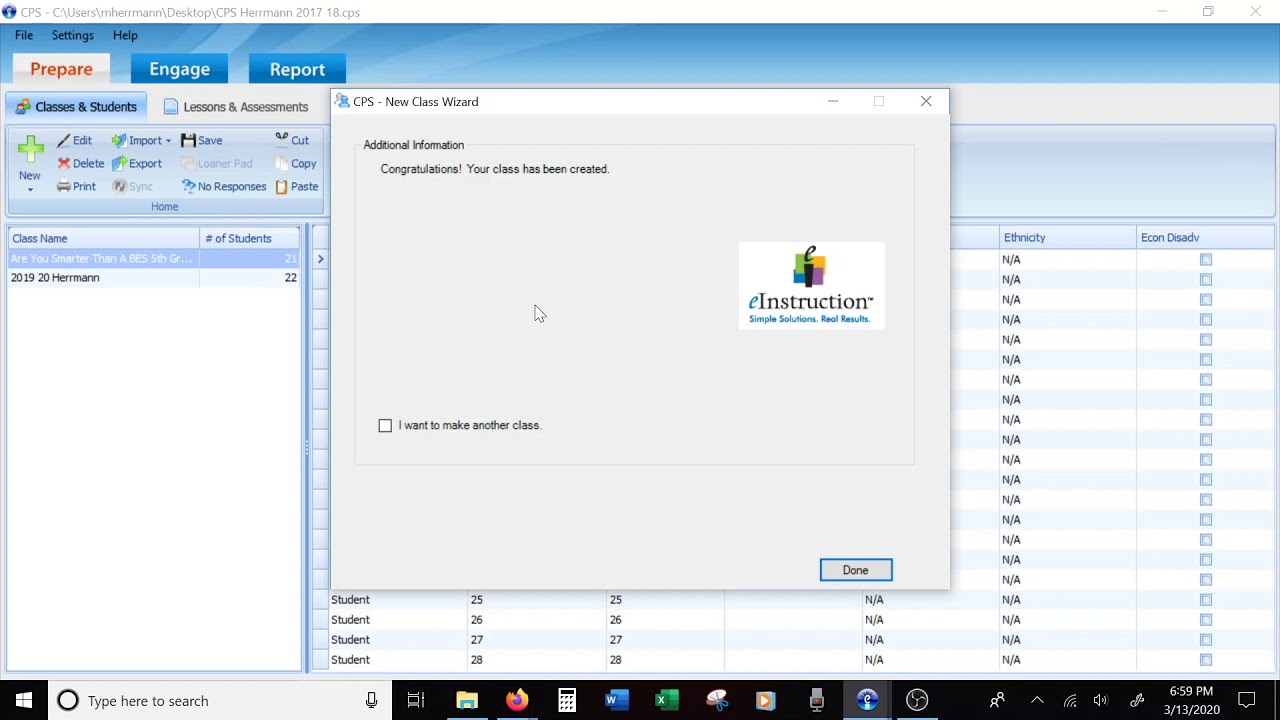Sort by Class Name column header
1280x720 pixels.
104,238
